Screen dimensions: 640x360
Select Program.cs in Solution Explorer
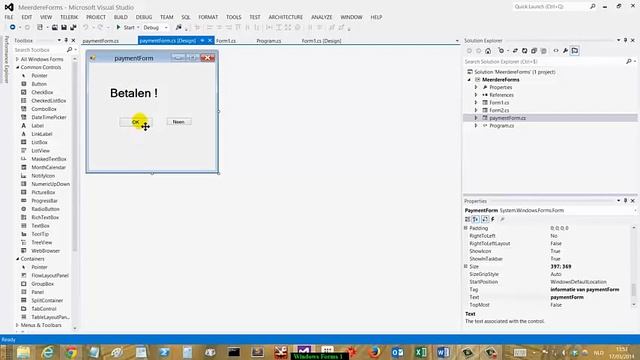click(x=502, y=126)
